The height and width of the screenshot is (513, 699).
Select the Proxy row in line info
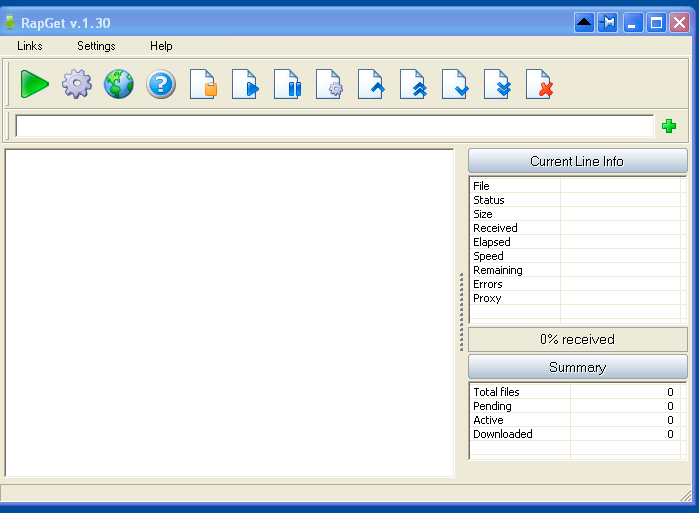576,298
